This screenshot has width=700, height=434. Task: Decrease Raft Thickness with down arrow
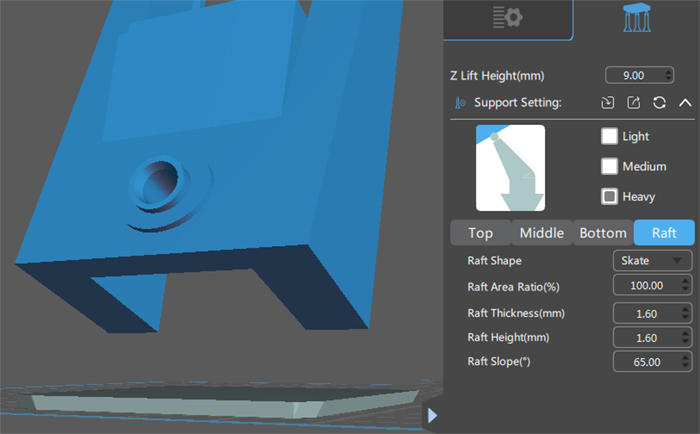(x=686, y=318)
